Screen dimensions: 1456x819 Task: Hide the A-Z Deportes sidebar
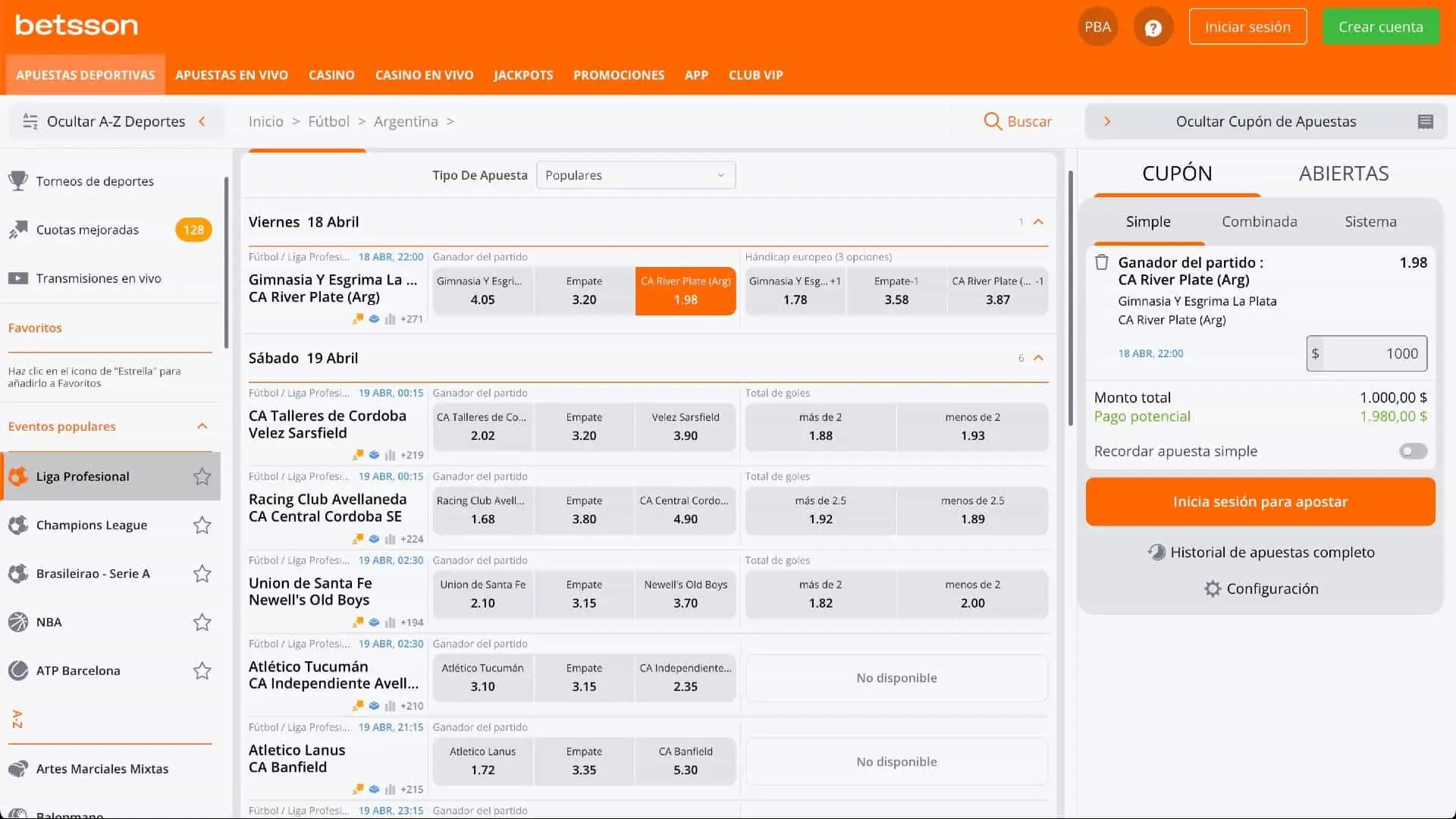point(115,121)
